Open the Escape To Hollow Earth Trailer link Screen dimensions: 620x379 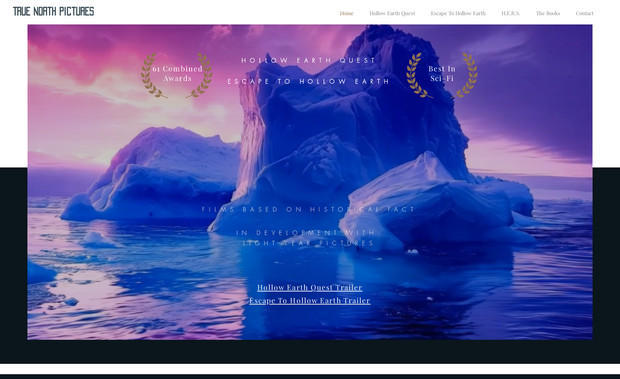(310, 300)
